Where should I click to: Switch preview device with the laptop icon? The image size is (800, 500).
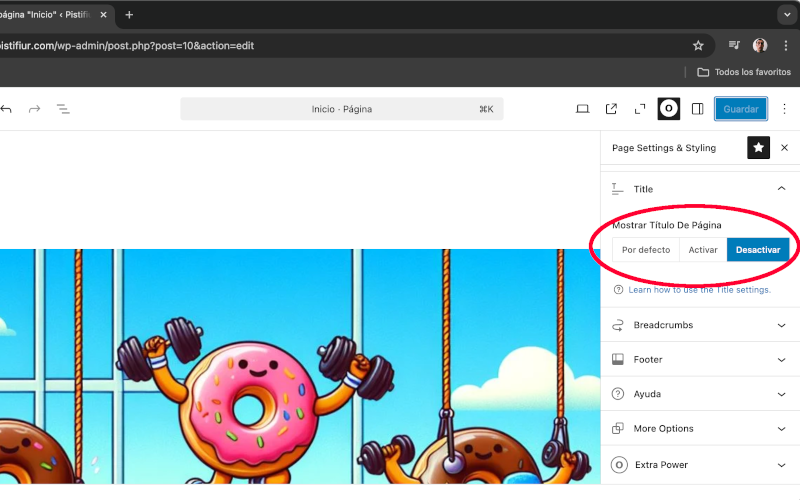(x=582, y=109)
